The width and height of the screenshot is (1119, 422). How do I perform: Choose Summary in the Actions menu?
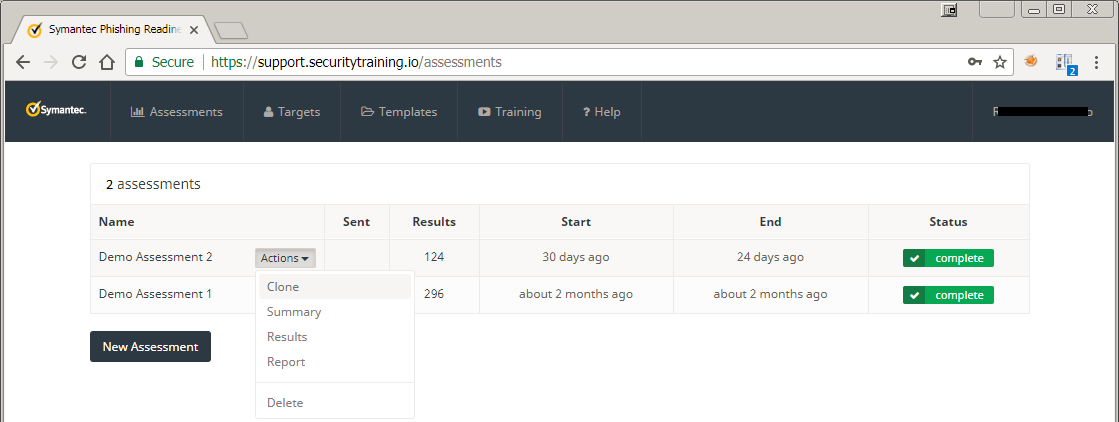tap(294, 312)
